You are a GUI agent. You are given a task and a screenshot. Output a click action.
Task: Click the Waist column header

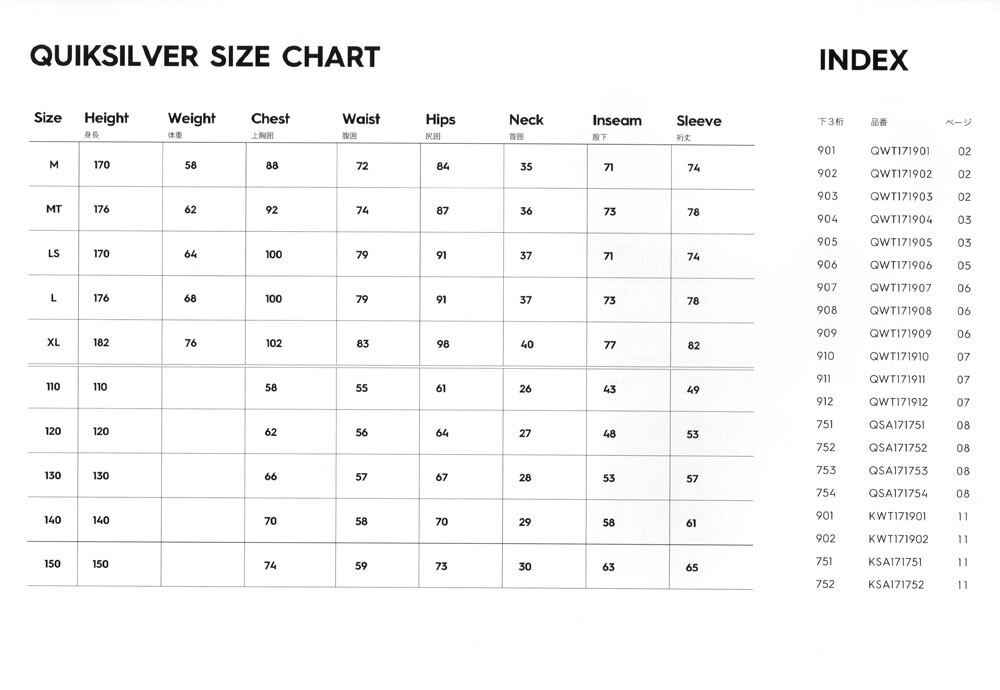point(361,119)
